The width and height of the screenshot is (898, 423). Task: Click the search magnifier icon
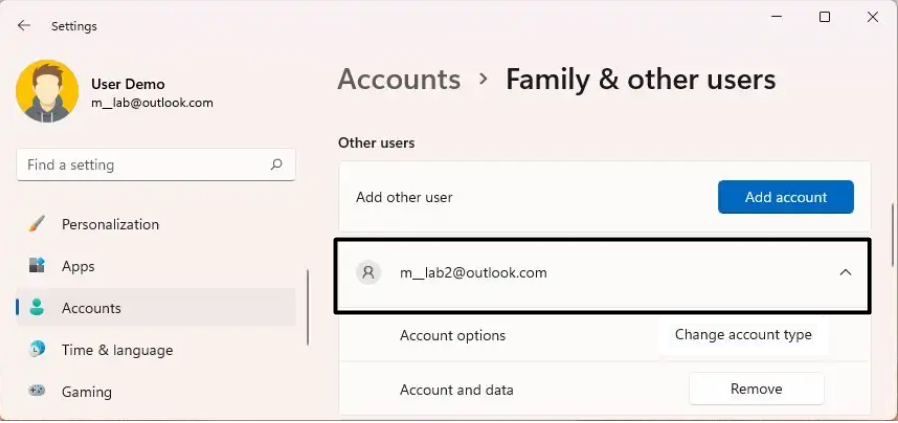(x=277, y=165)
